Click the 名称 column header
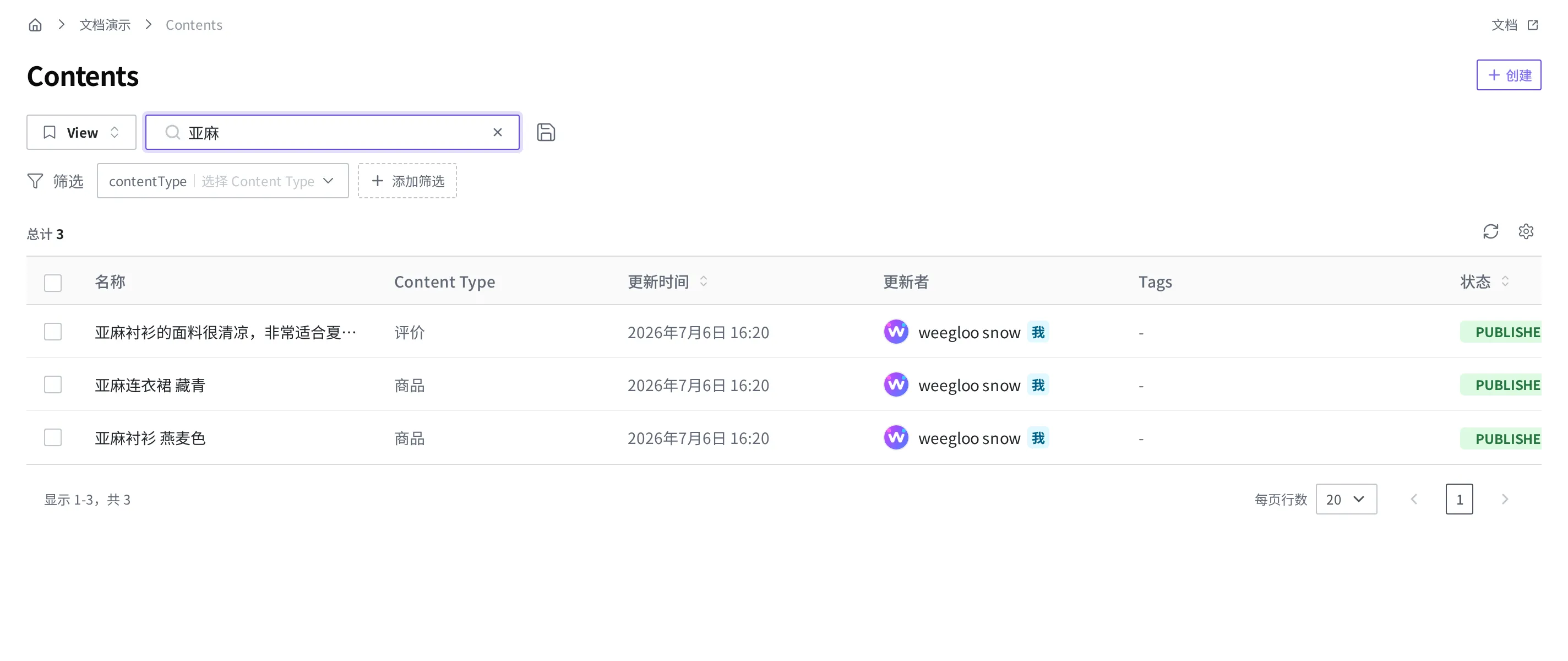Image resolution: width=1568 pixels, height=661 pixels. coord(110,281)
